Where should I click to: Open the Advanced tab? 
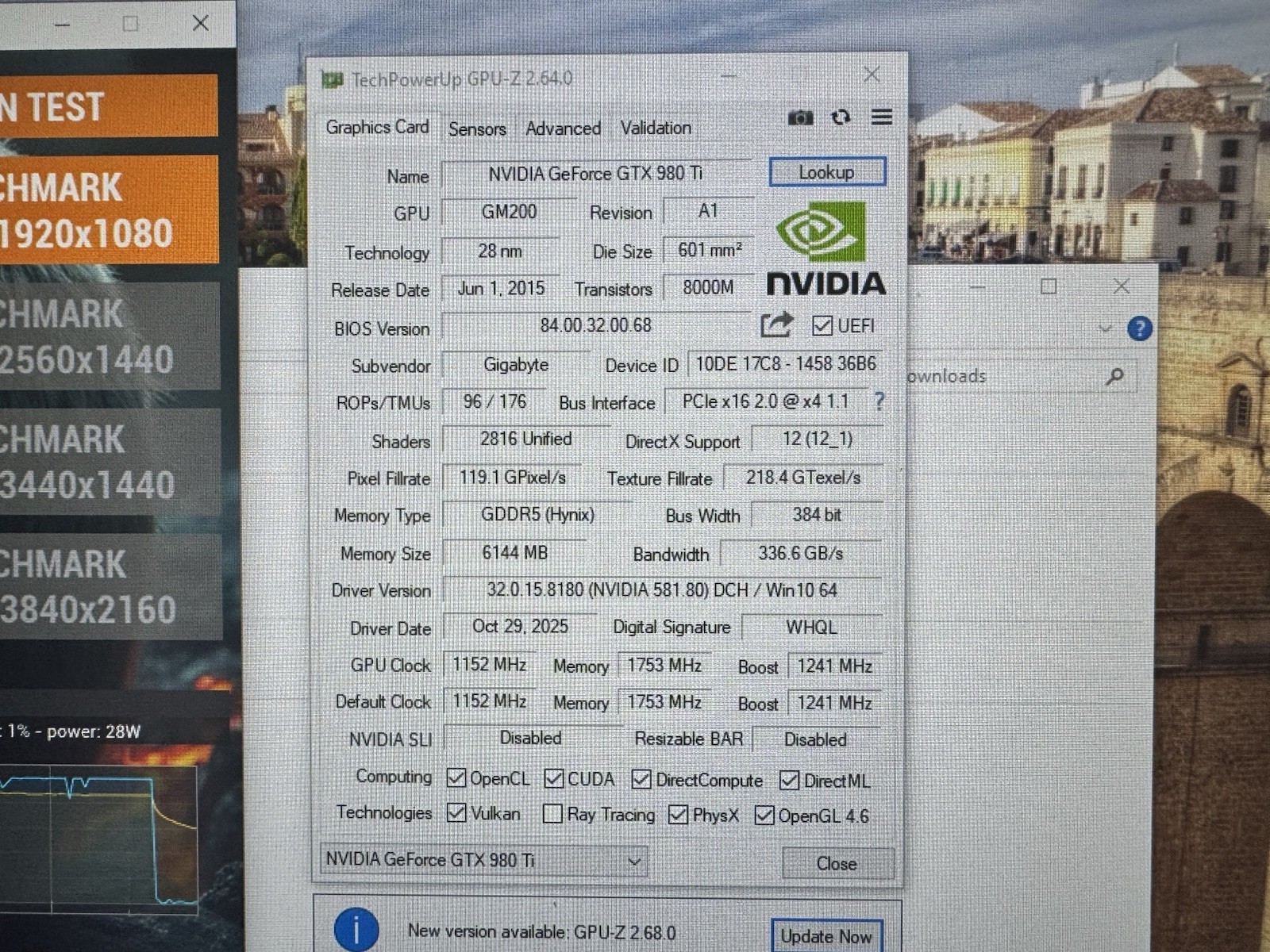563,129
